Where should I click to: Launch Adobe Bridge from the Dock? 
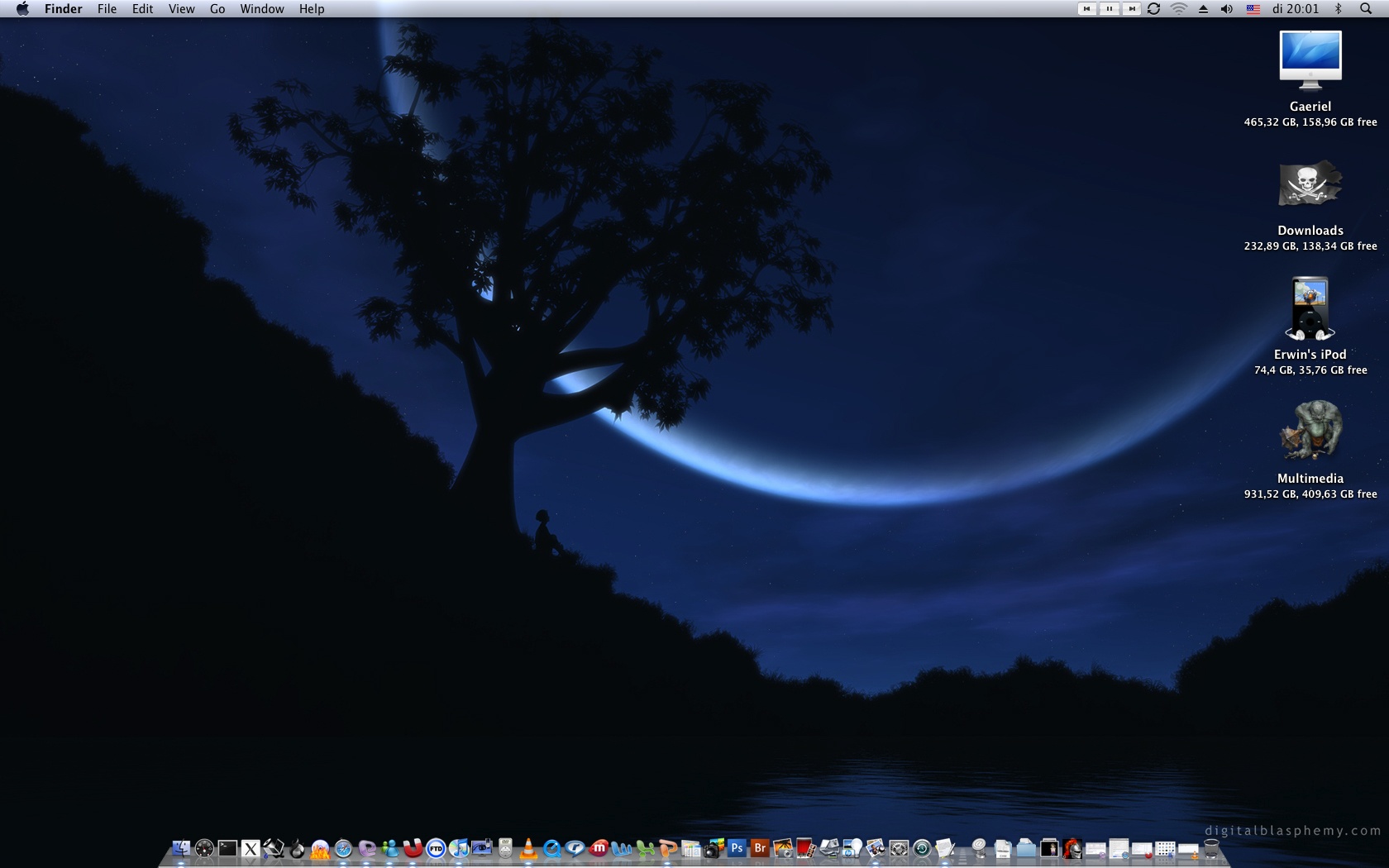[x=760, y=848]
